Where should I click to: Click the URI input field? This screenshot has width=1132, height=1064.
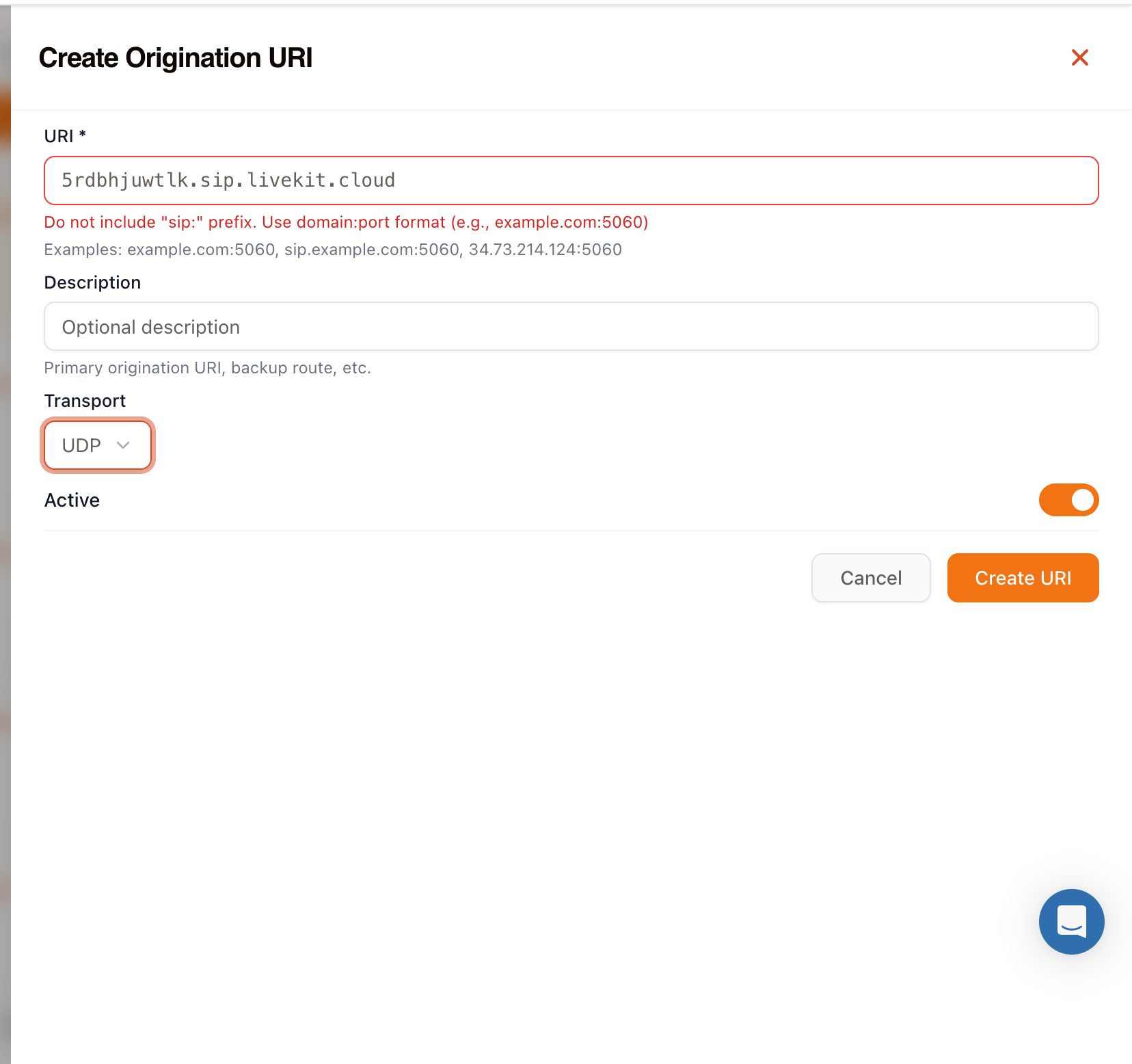(x=571, y=181)
